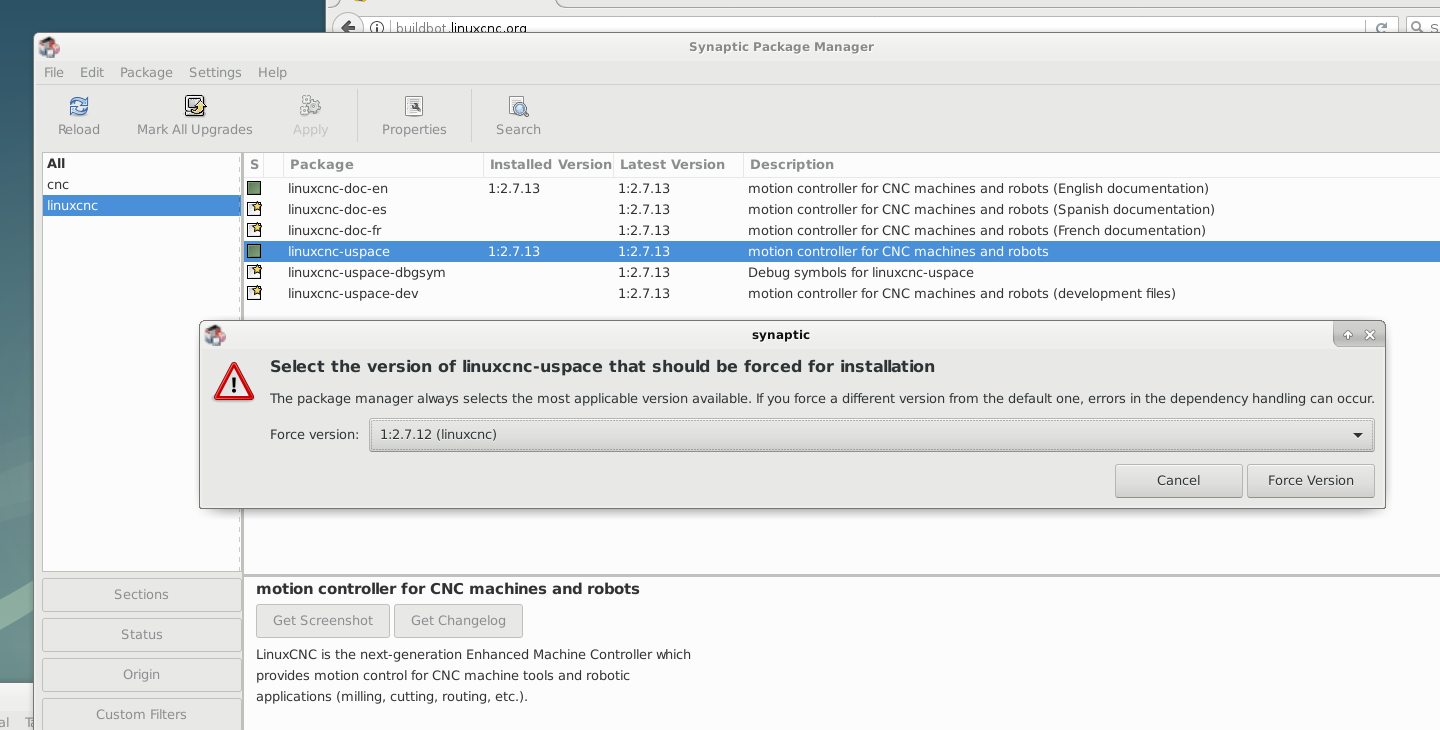Open the Package menu
Viewport: 1440px width, 730px height.
[146, 72]
